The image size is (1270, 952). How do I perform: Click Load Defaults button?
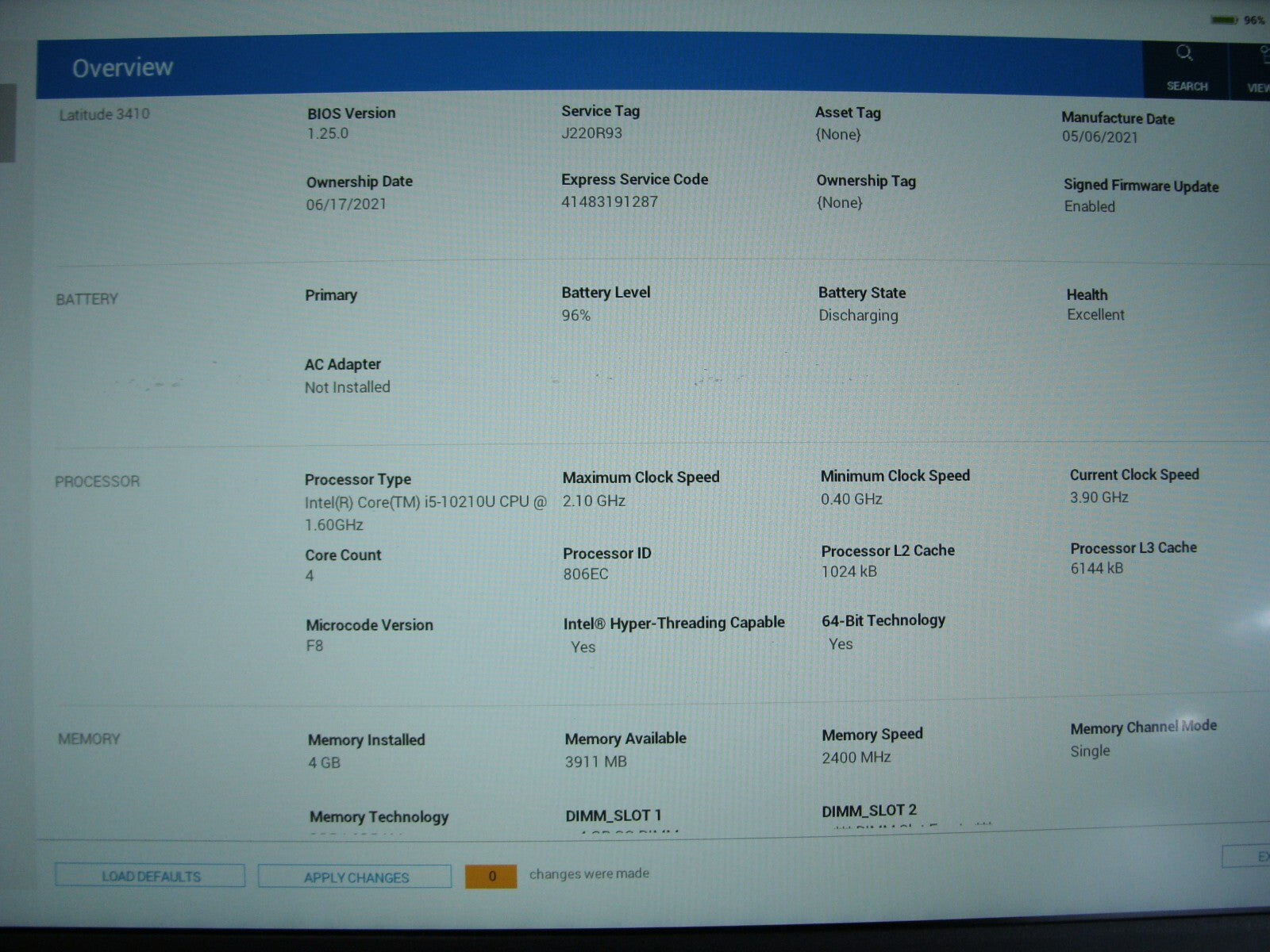coord(150,876)
